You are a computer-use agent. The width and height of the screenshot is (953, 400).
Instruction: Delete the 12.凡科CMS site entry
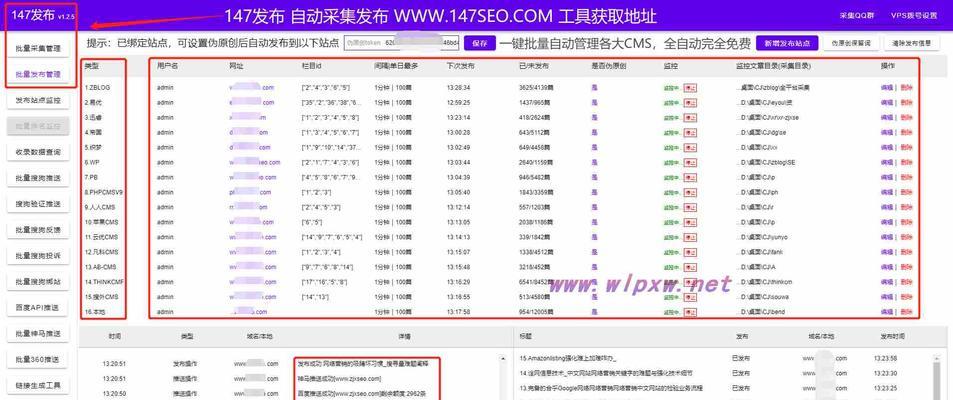point(906,252)
